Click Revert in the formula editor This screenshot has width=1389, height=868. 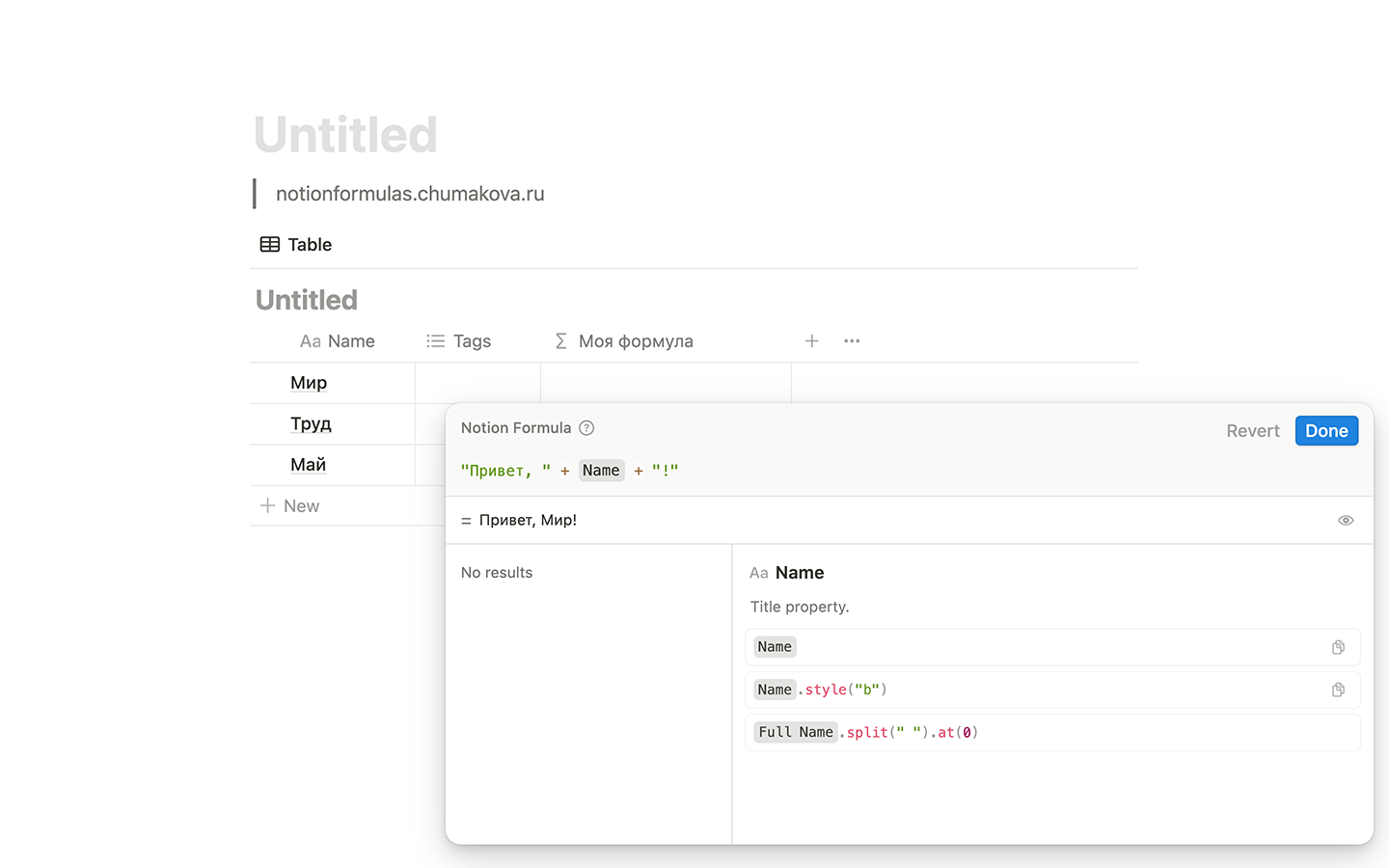[1252, 431]
